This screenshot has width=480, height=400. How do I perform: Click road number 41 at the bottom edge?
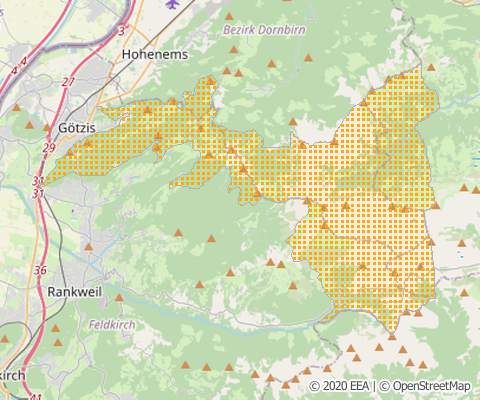coord(36,397)
